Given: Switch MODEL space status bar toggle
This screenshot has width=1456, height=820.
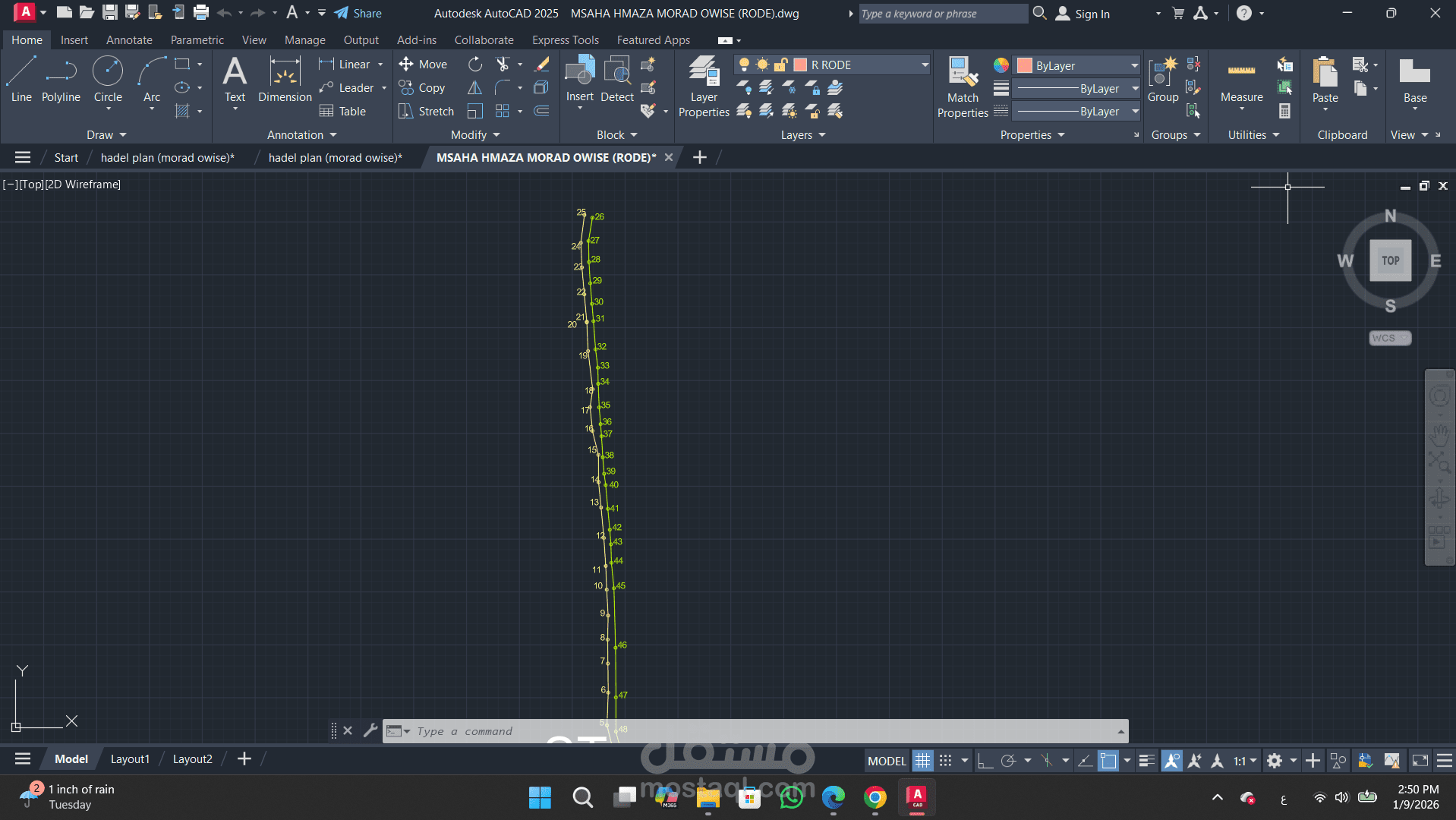Looking at the screenshot, I should [x=887, y=761].
